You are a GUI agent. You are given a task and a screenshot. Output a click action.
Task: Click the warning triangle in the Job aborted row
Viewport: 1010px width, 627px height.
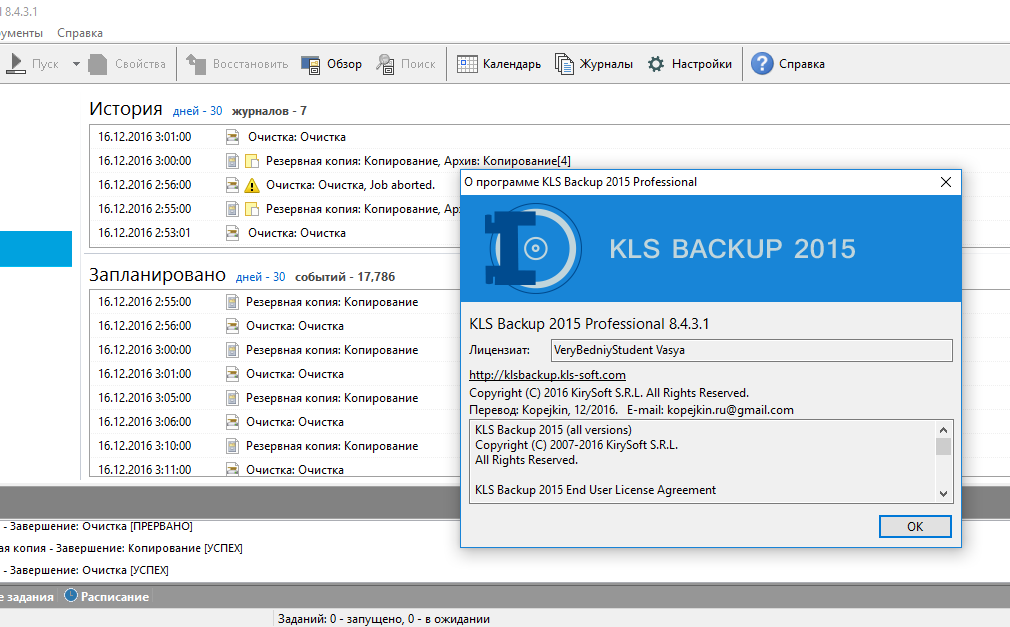point(252,186)
